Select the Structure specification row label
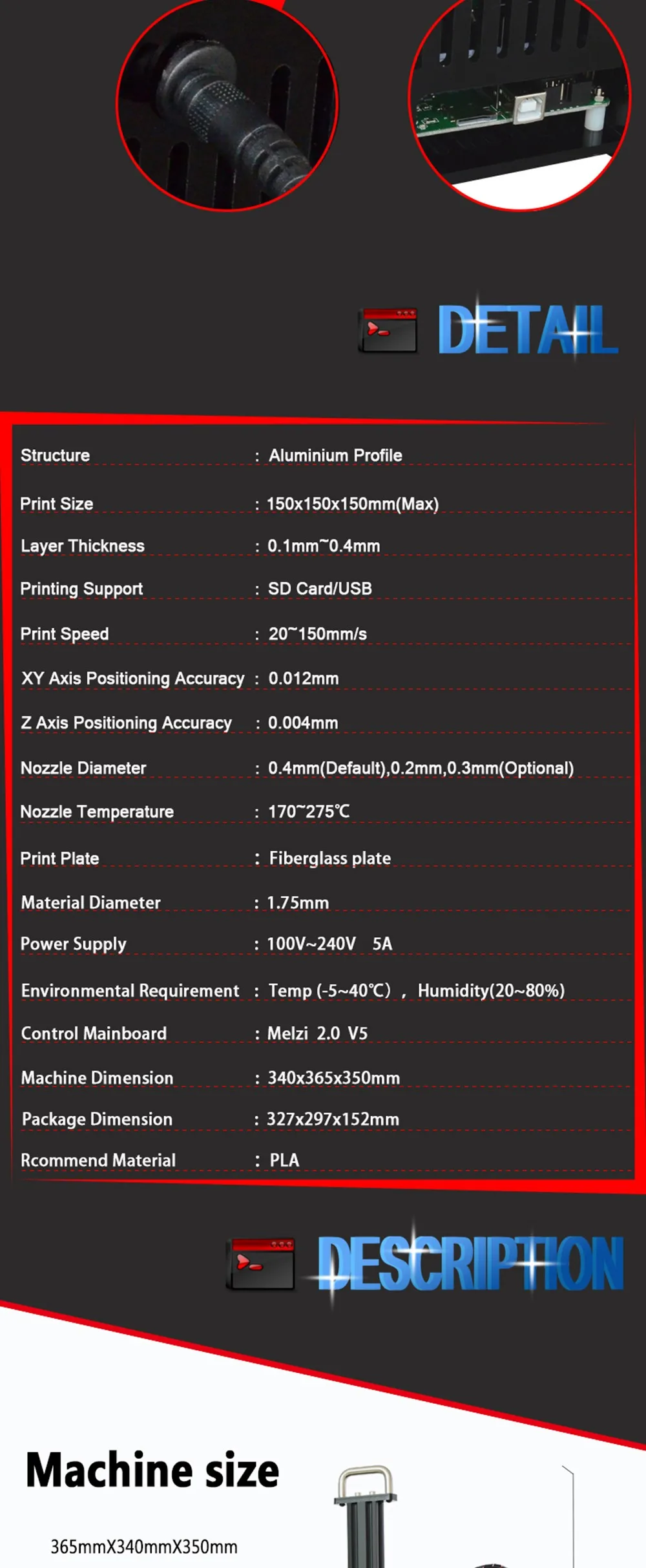The height and width of the screenshot is (1568, 646). (x=55, y=455)
